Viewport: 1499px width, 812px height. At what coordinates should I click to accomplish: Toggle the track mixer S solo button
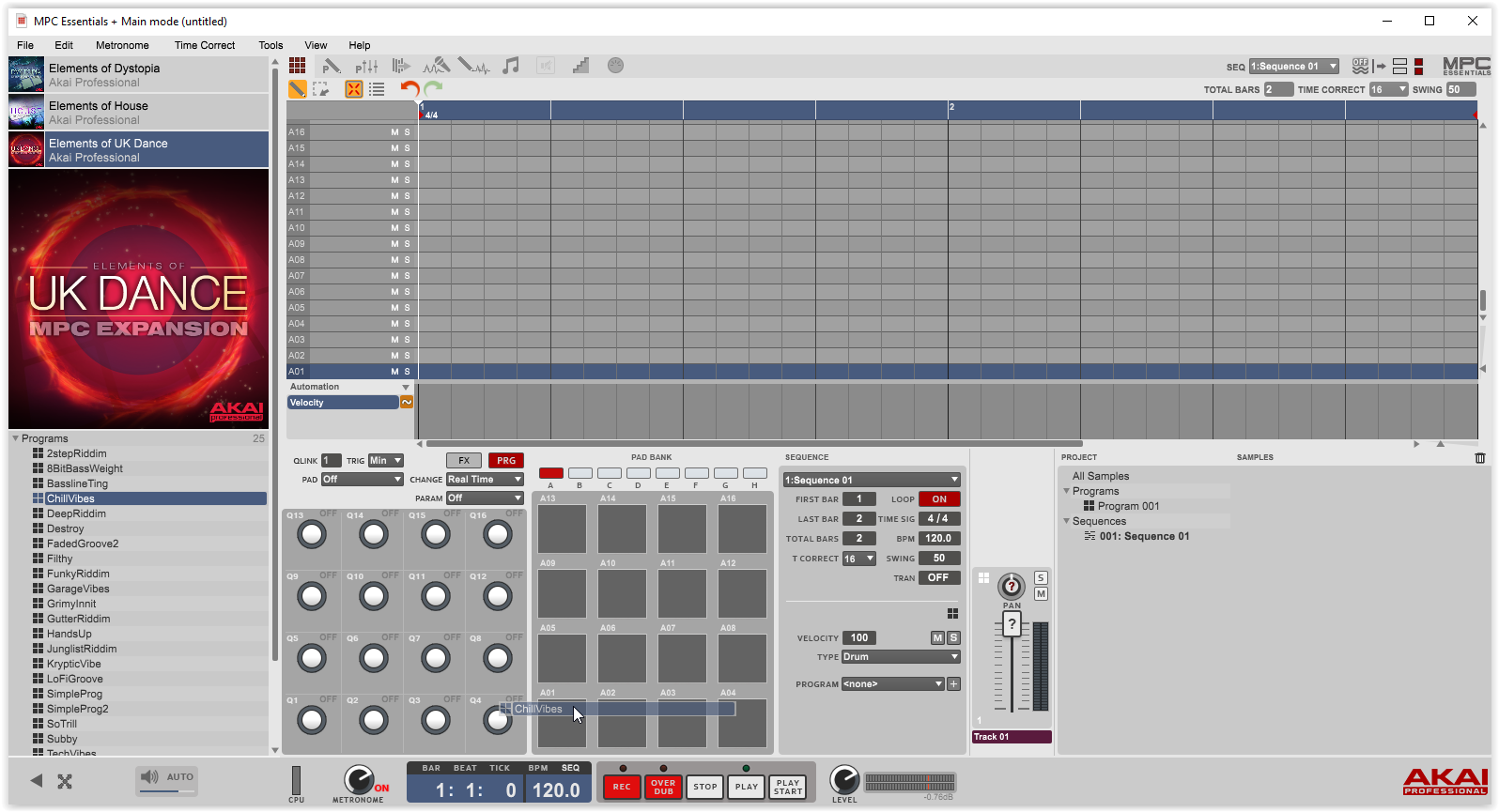tap(1041, 578)
